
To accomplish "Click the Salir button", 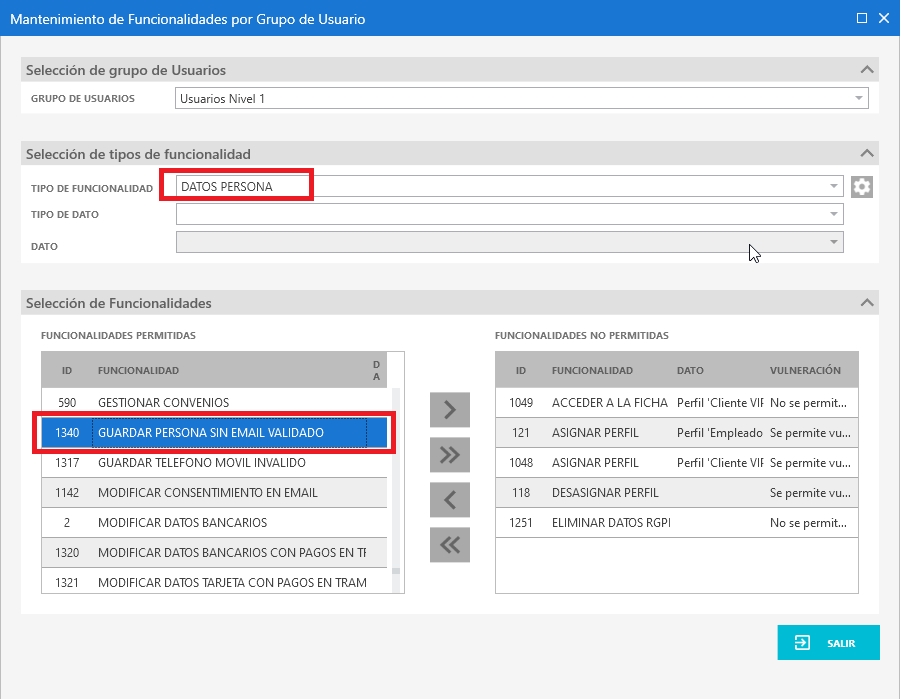I will (828, 643).
